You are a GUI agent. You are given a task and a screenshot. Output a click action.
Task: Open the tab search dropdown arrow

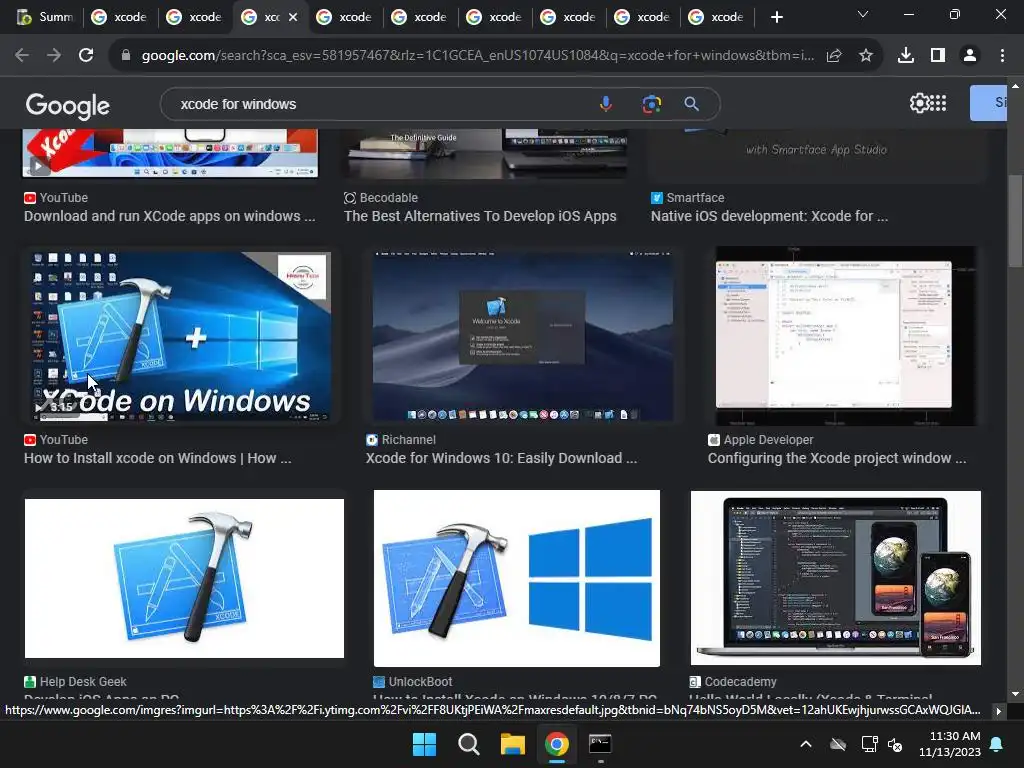(x=863, y=14)
